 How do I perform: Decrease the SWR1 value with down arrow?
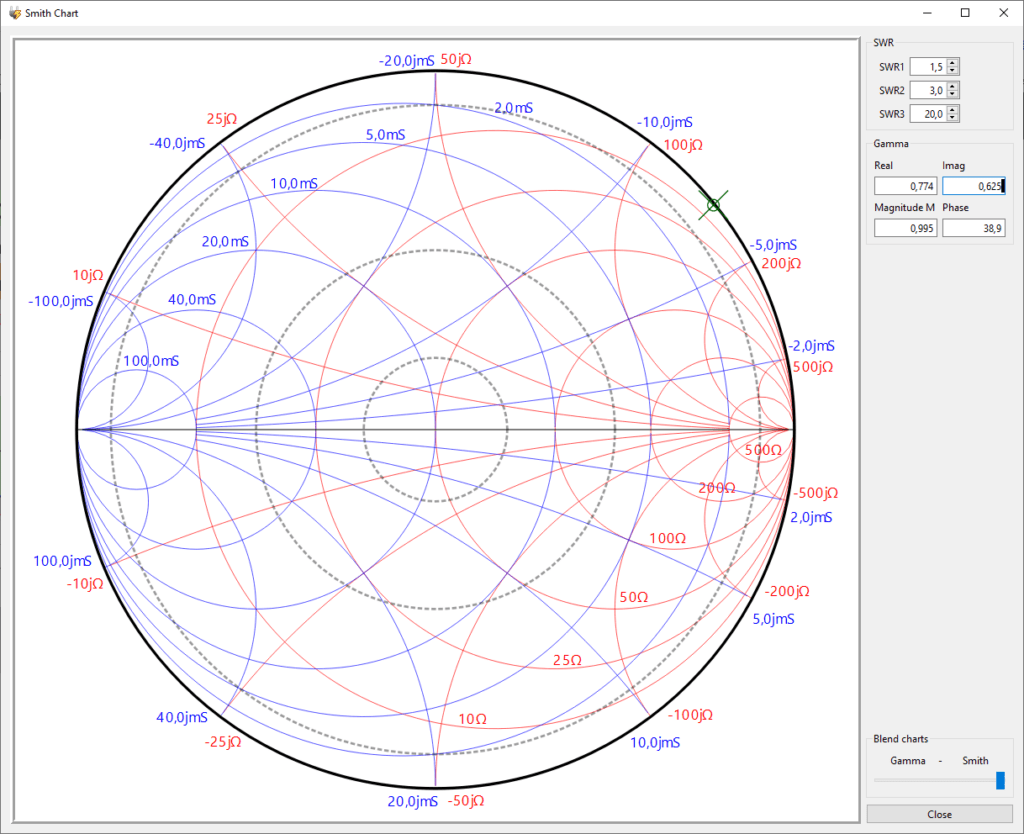[x=953, y=71]
